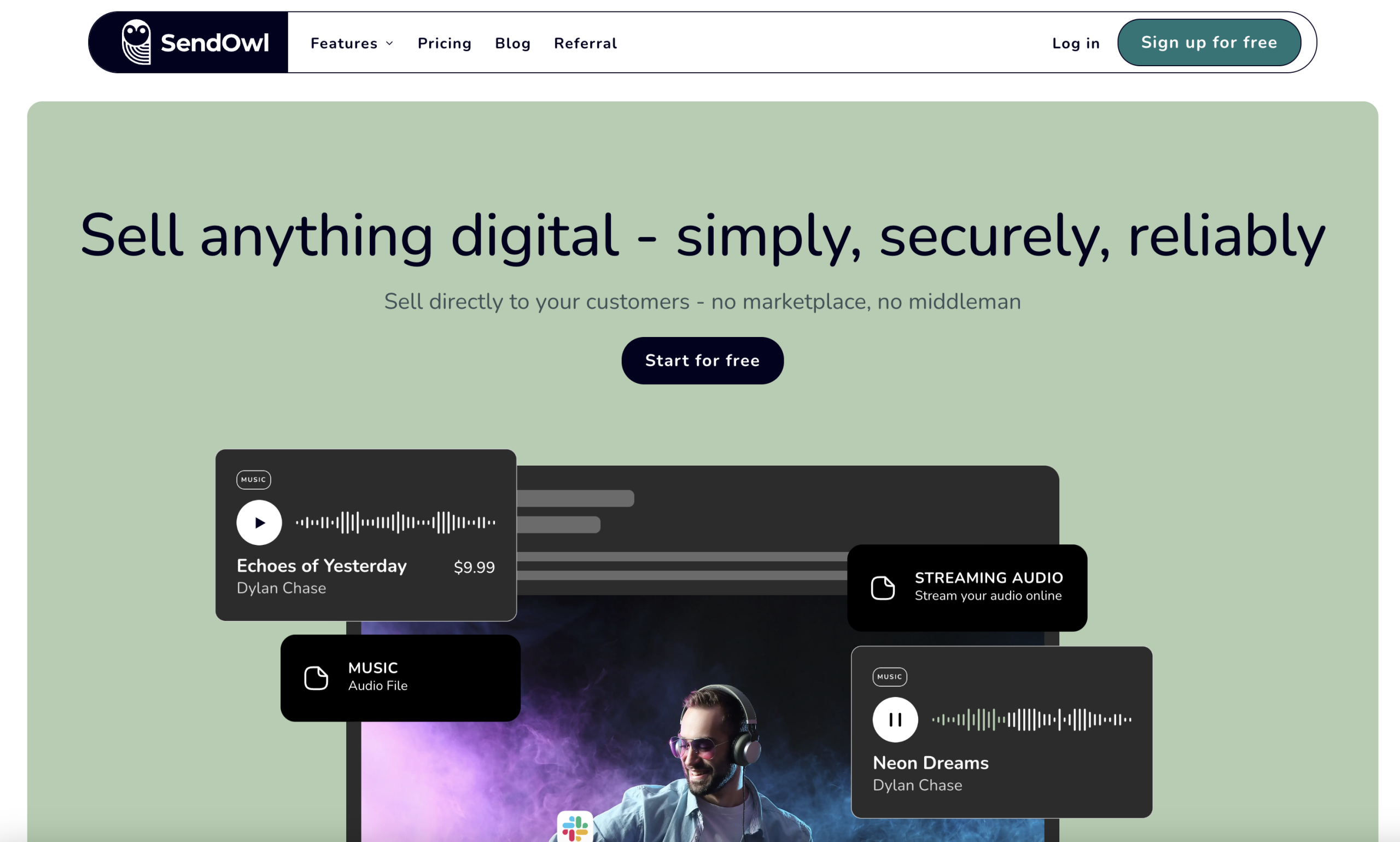Click the Log in link
1400x842 pixels.
point(1076,43)
